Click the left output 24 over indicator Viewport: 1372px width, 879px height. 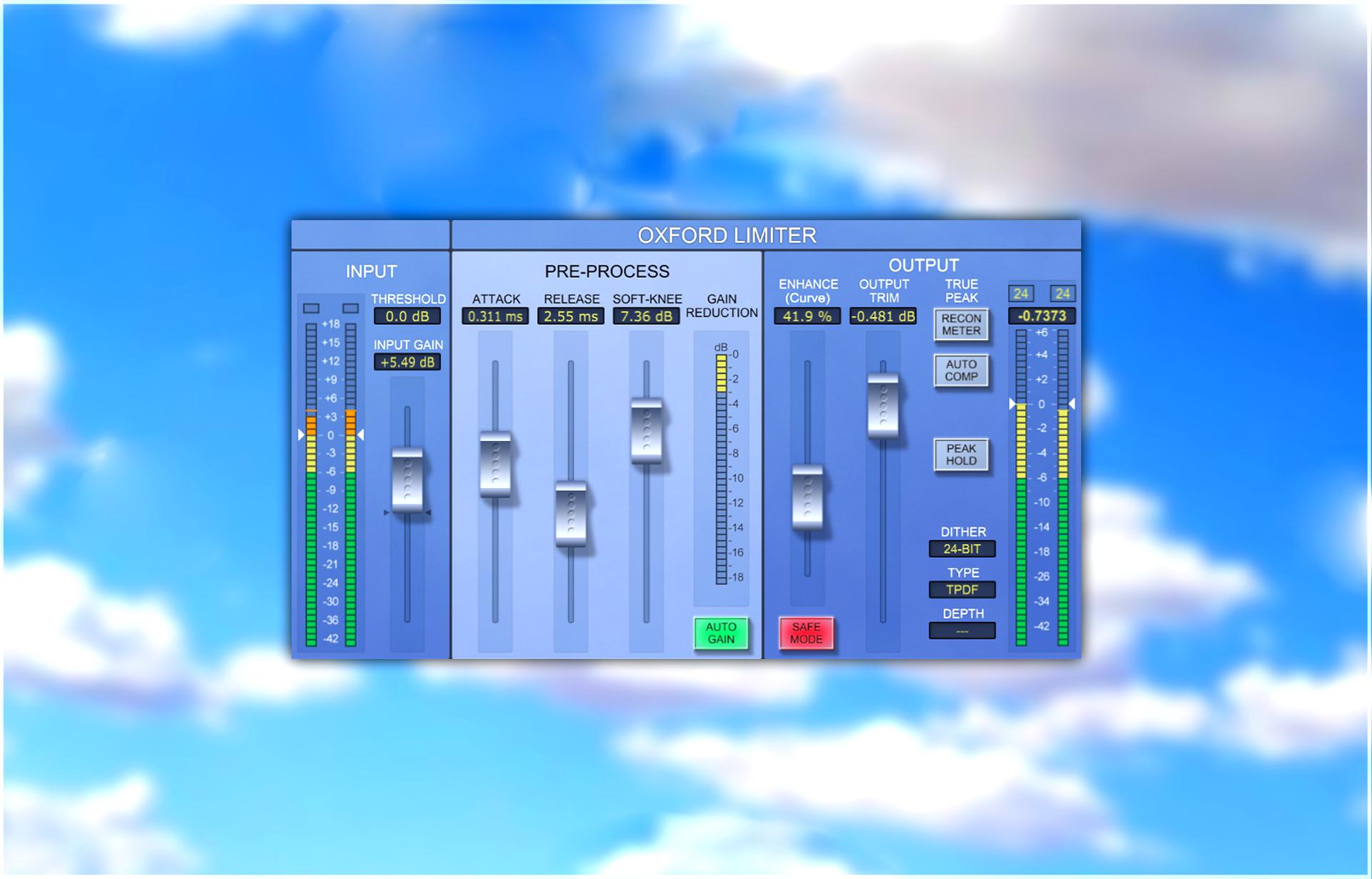click(1021, 293)
